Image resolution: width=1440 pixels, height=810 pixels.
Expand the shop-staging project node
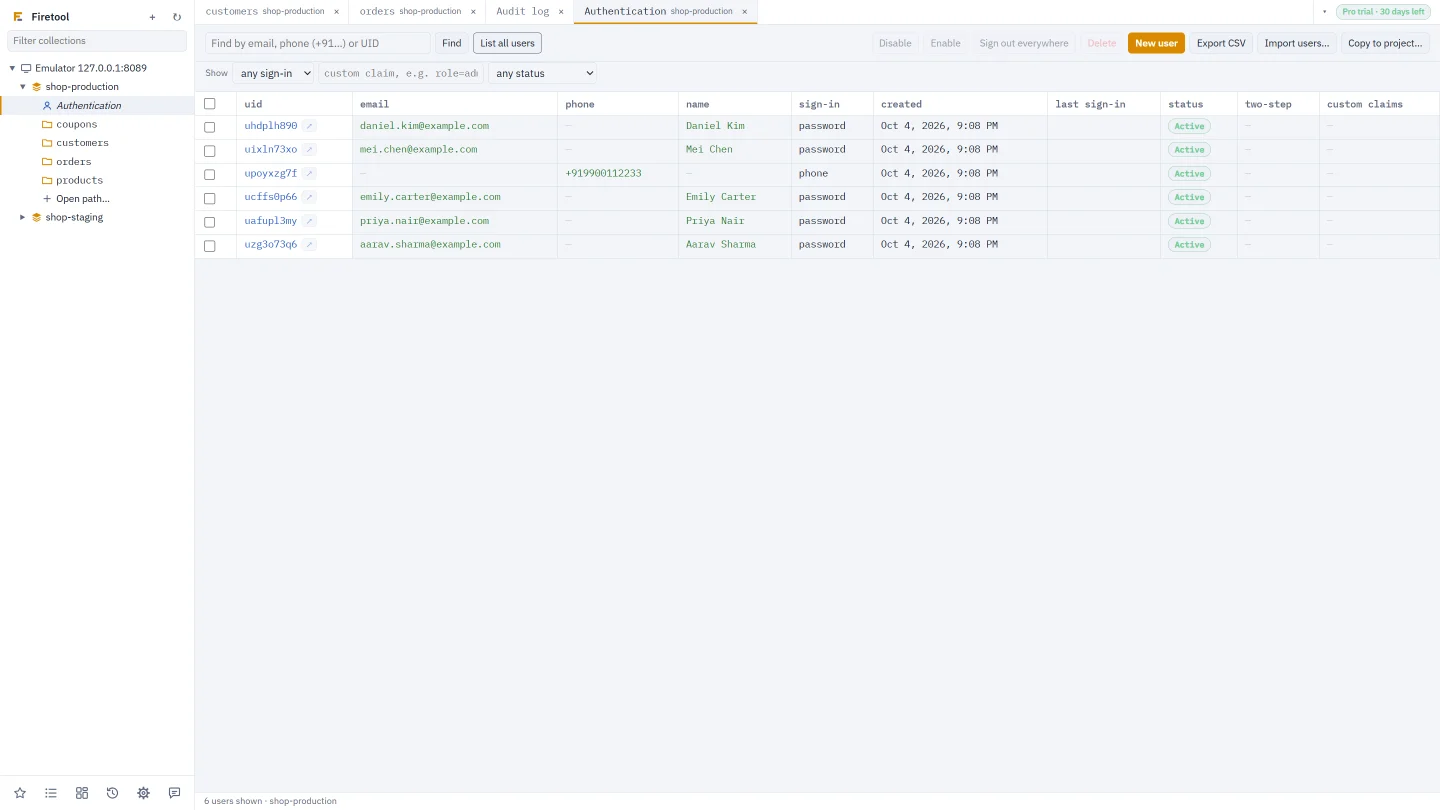click(x=23, y=217)
